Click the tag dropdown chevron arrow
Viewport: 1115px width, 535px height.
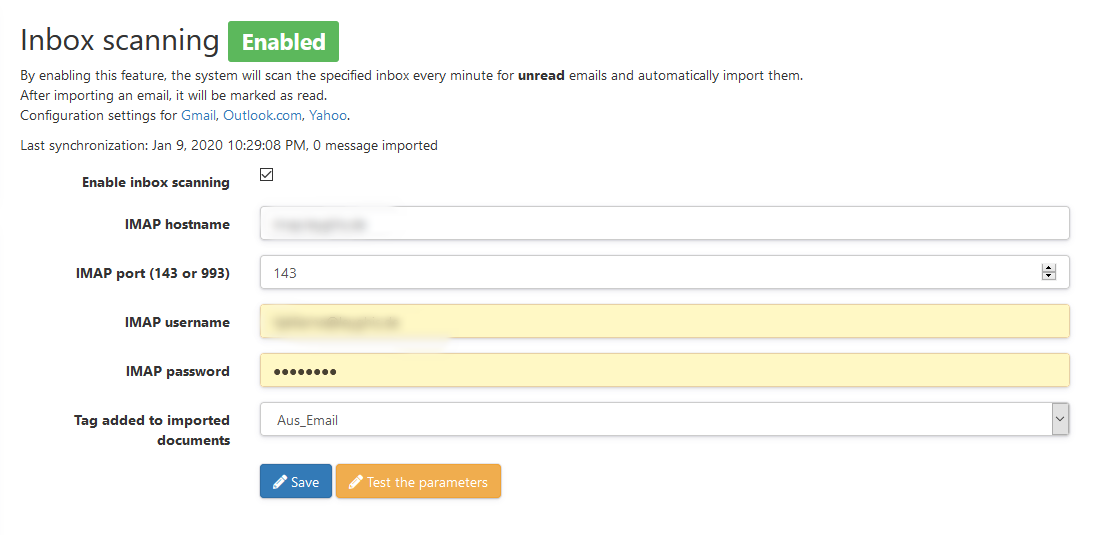tap(1060, 419)
